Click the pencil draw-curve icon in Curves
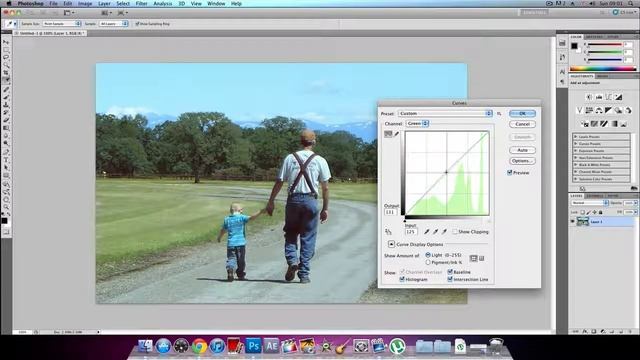The height and width of the screenshot is (360, 640). 396,134
